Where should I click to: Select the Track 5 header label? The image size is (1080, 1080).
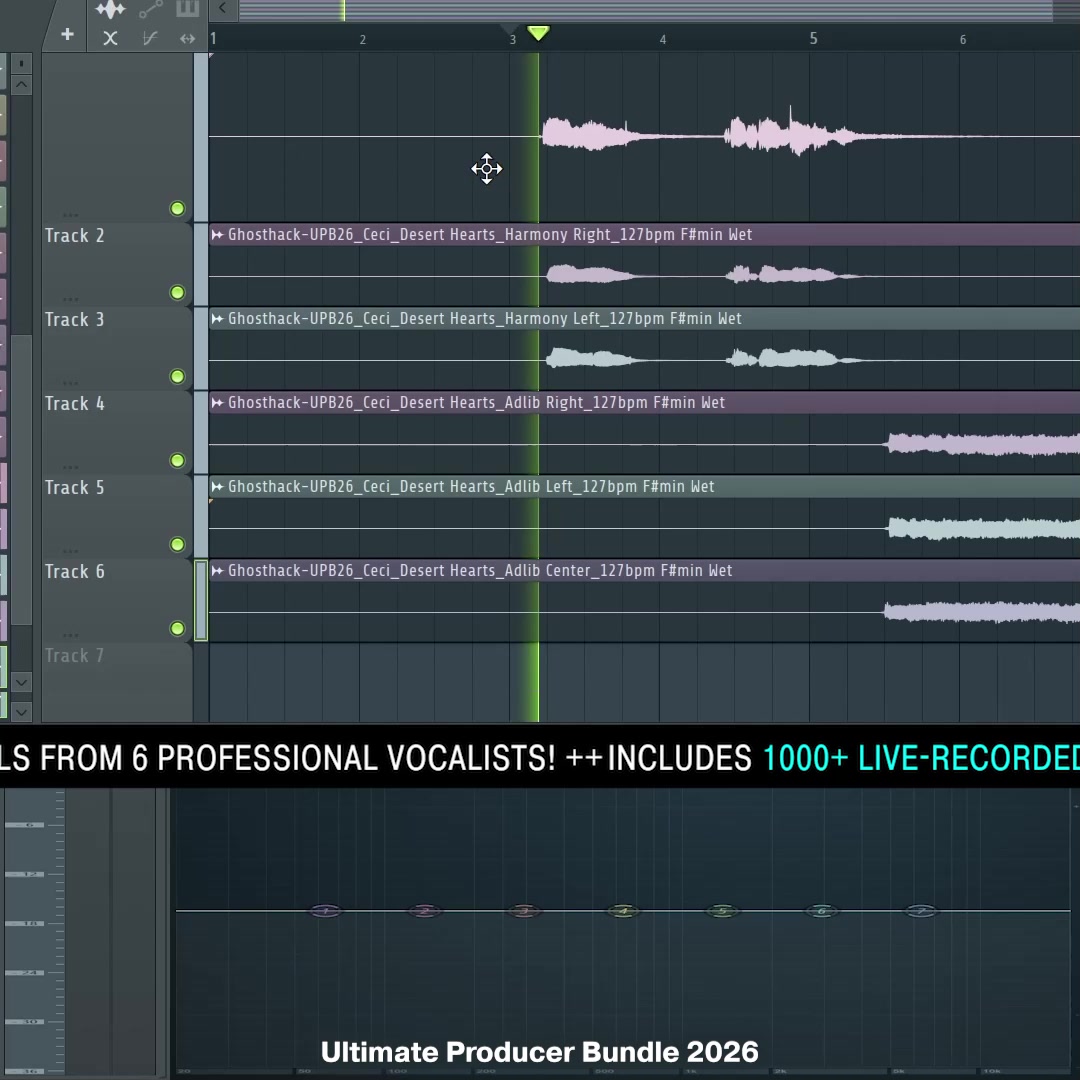(74, 488)
